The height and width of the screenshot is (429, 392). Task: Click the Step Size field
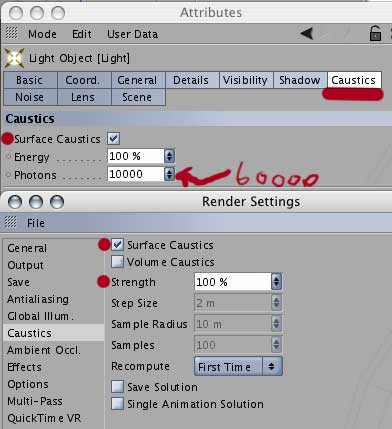pyautogui.click(x=233, y=303)
